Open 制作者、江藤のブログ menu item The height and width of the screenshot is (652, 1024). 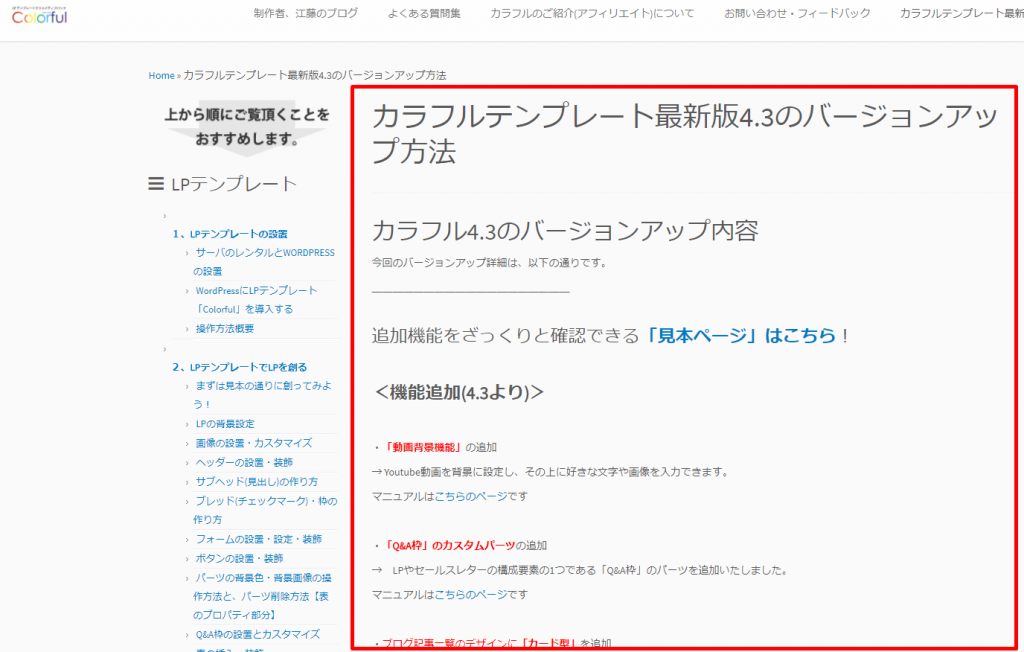point(306,13)
